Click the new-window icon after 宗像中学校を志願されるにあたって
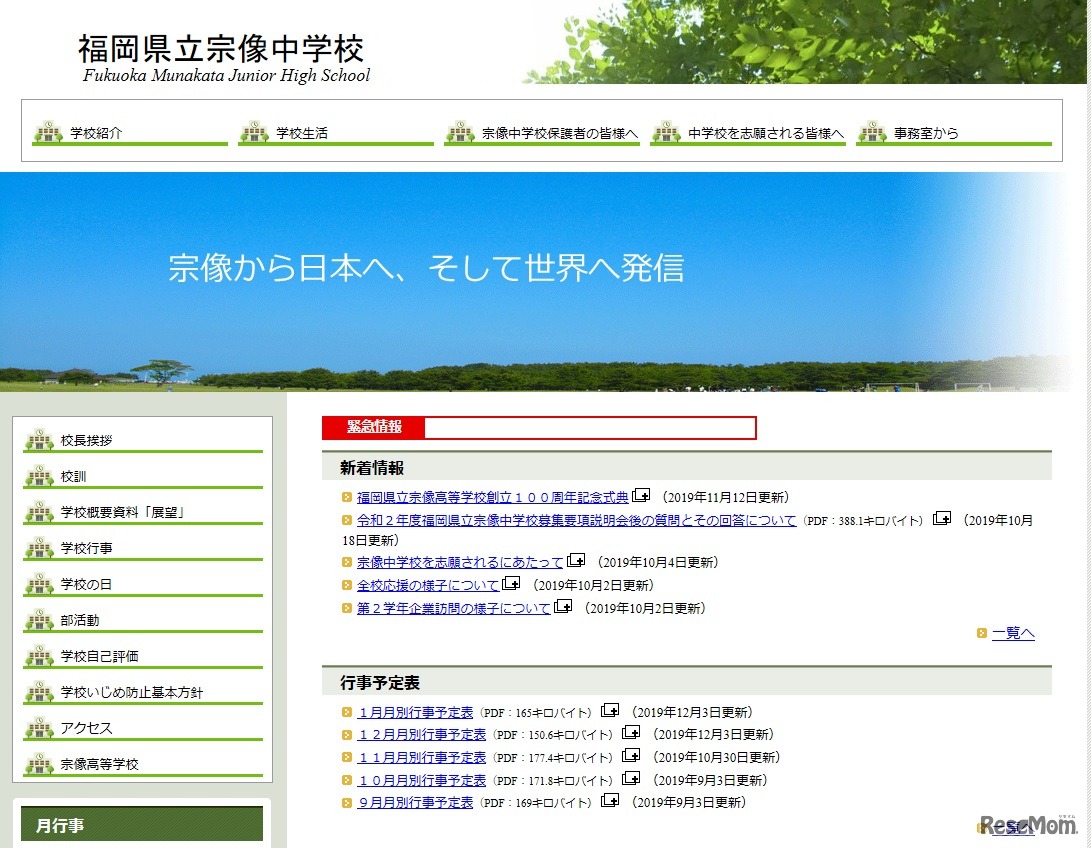The image size is (1091, 848). (x=576, y=562)
